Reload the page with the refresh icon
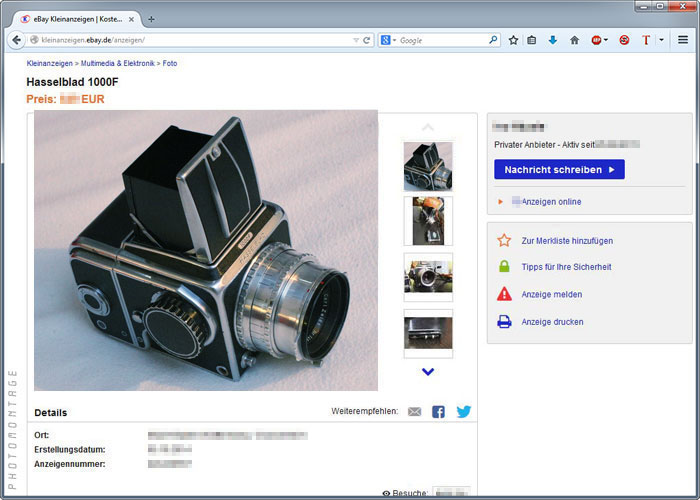700x500 pixels. tap(367, 40)
